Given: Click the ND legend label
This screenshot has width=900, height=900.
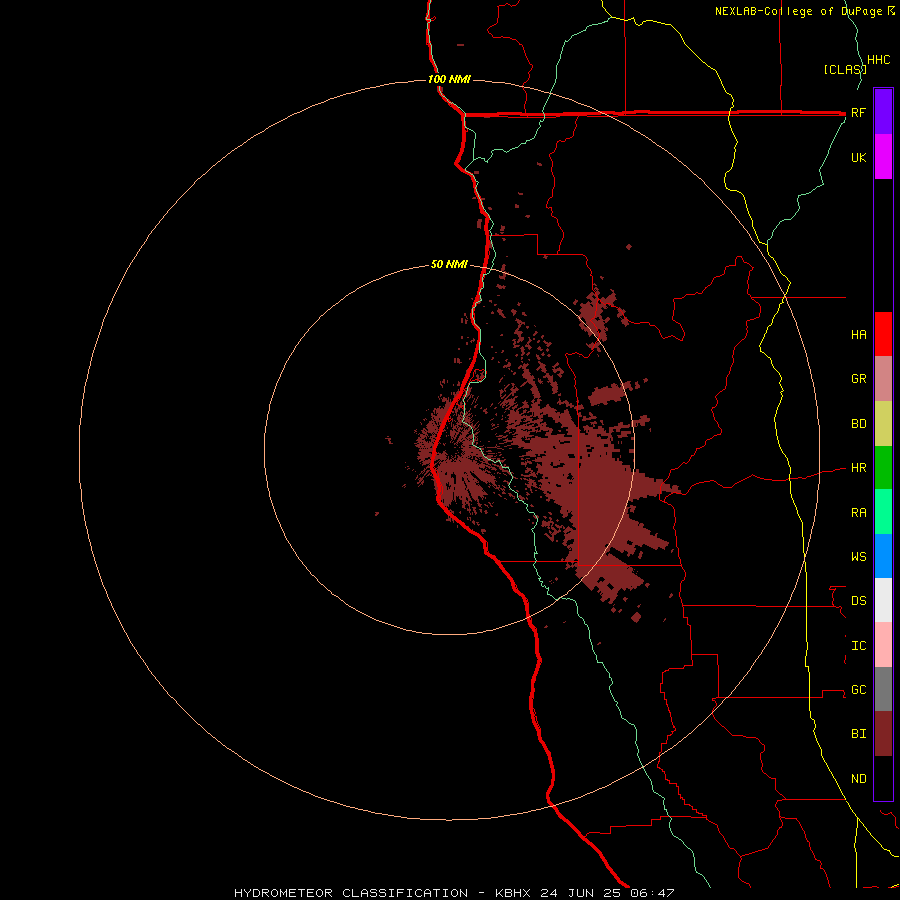Looking at the screenshot, I should (858, 779).
